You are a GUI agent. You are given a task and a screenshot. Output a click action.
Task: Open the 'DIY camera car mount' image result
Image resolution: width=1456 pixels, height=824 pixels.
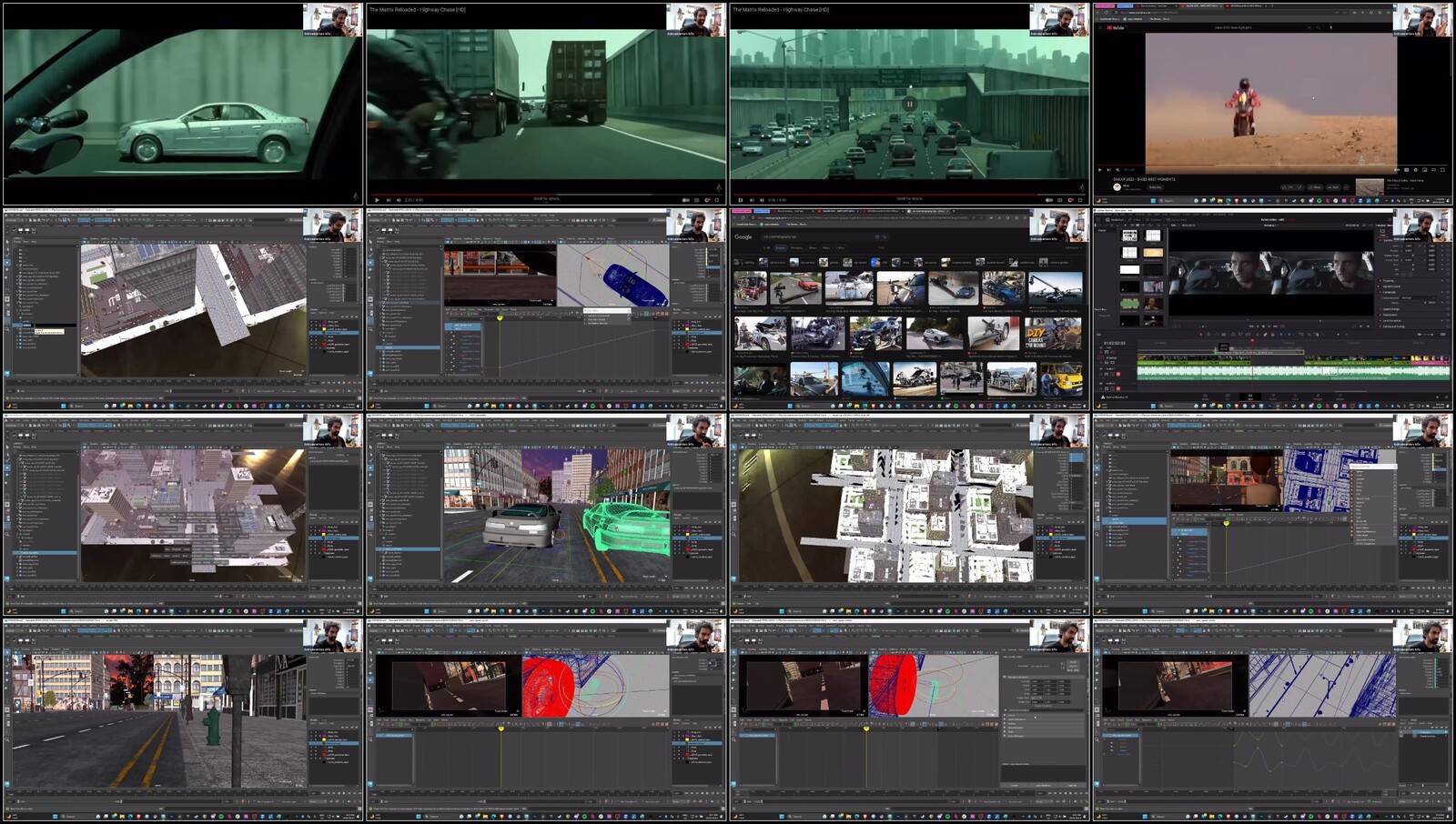(1053, 334)
